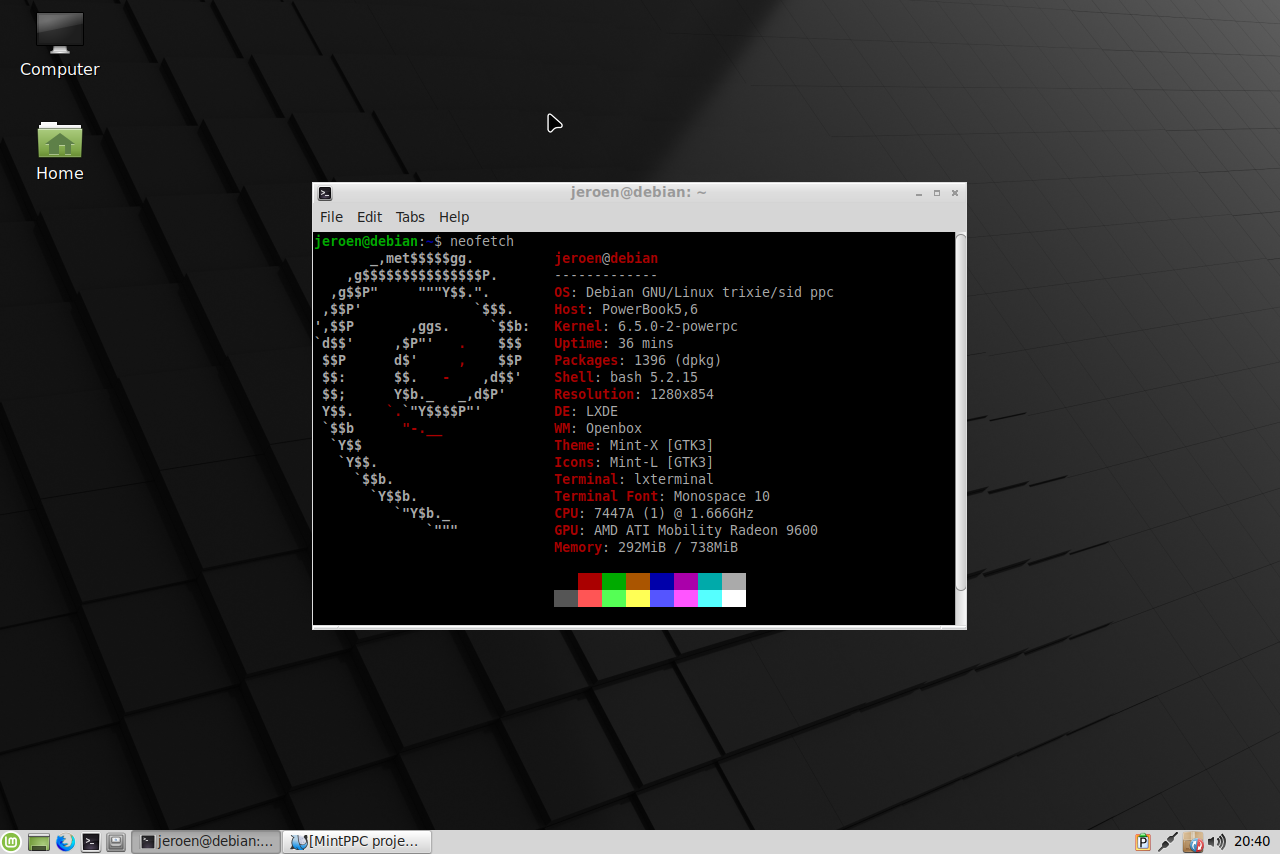Open the Computer desktop icon

click(x=60, y=45)
